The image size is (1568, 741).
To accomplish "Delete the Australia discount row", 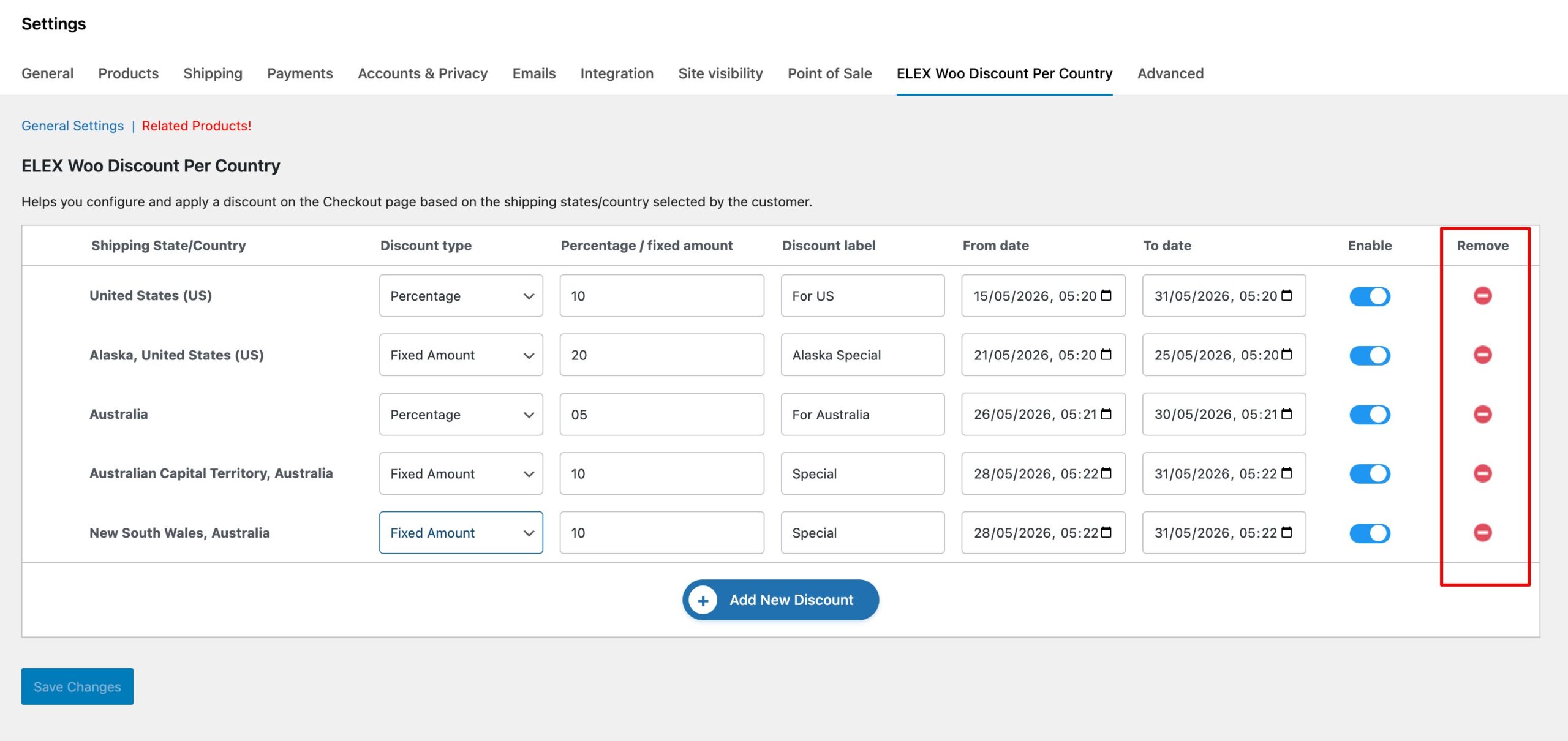I will 1482,414.
